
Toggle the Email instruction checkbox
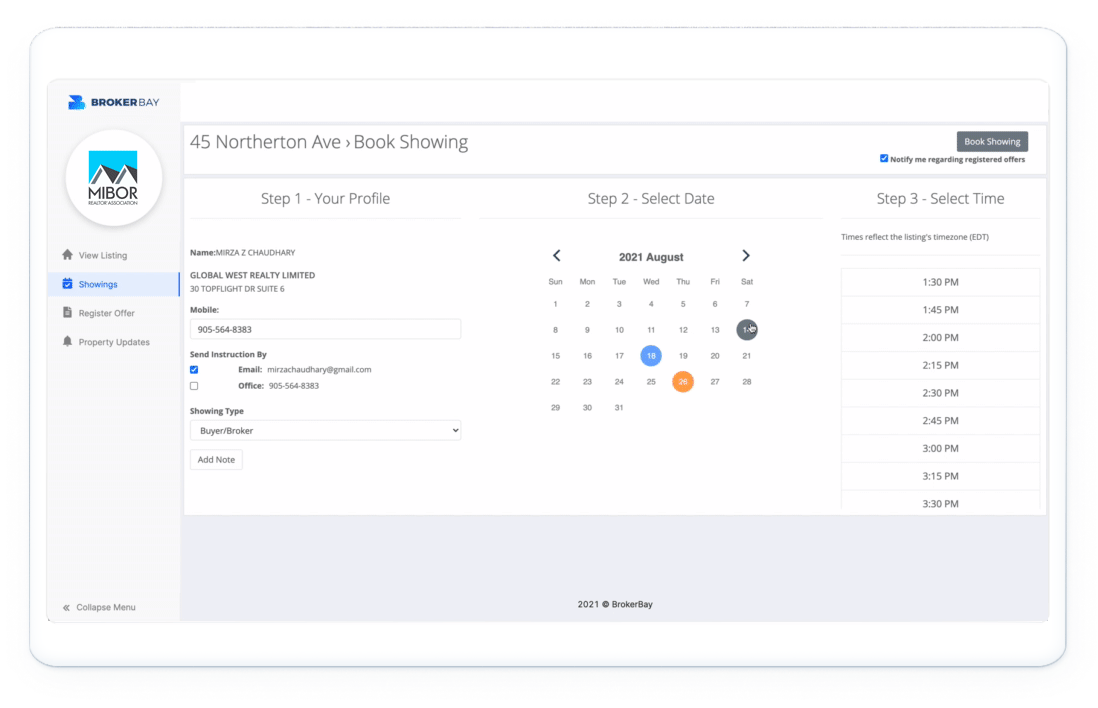pyautogui.click(x=194, y=370)
